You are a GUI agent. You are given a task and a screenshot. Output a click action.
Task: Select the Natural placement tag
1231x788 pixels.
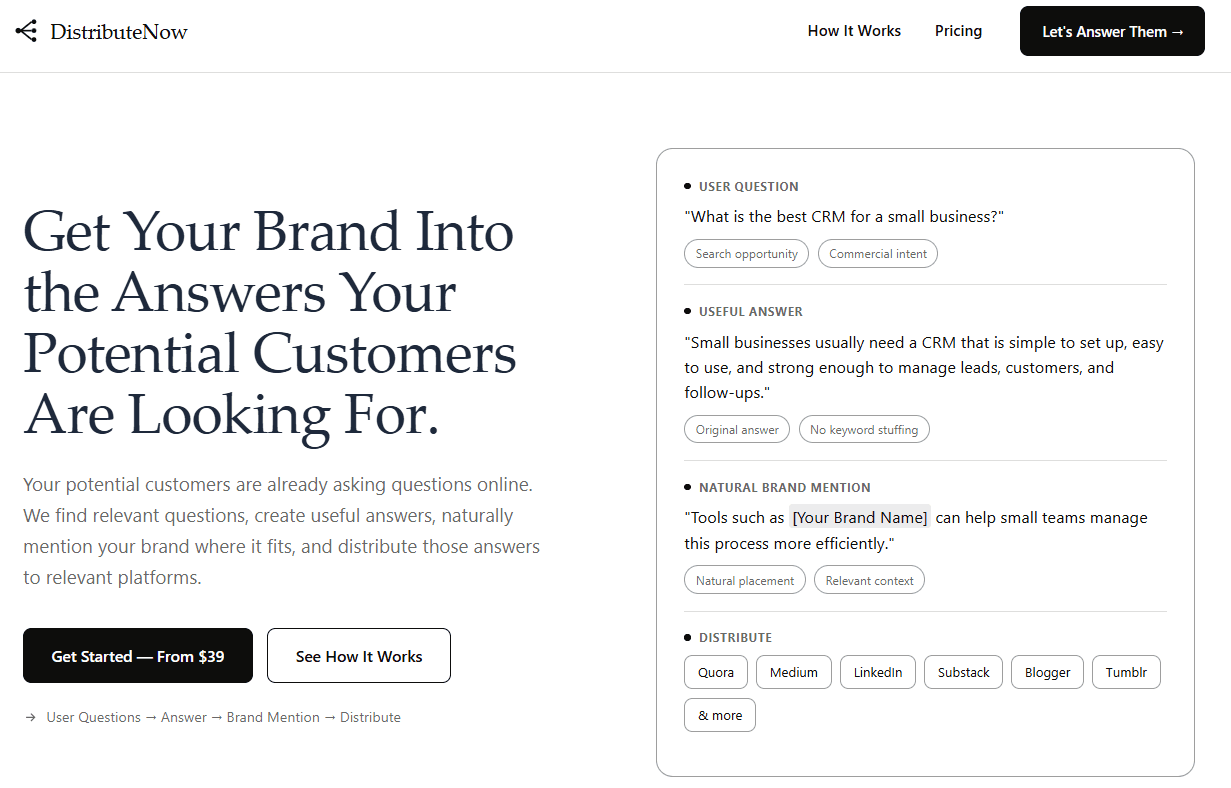[745, 580]
